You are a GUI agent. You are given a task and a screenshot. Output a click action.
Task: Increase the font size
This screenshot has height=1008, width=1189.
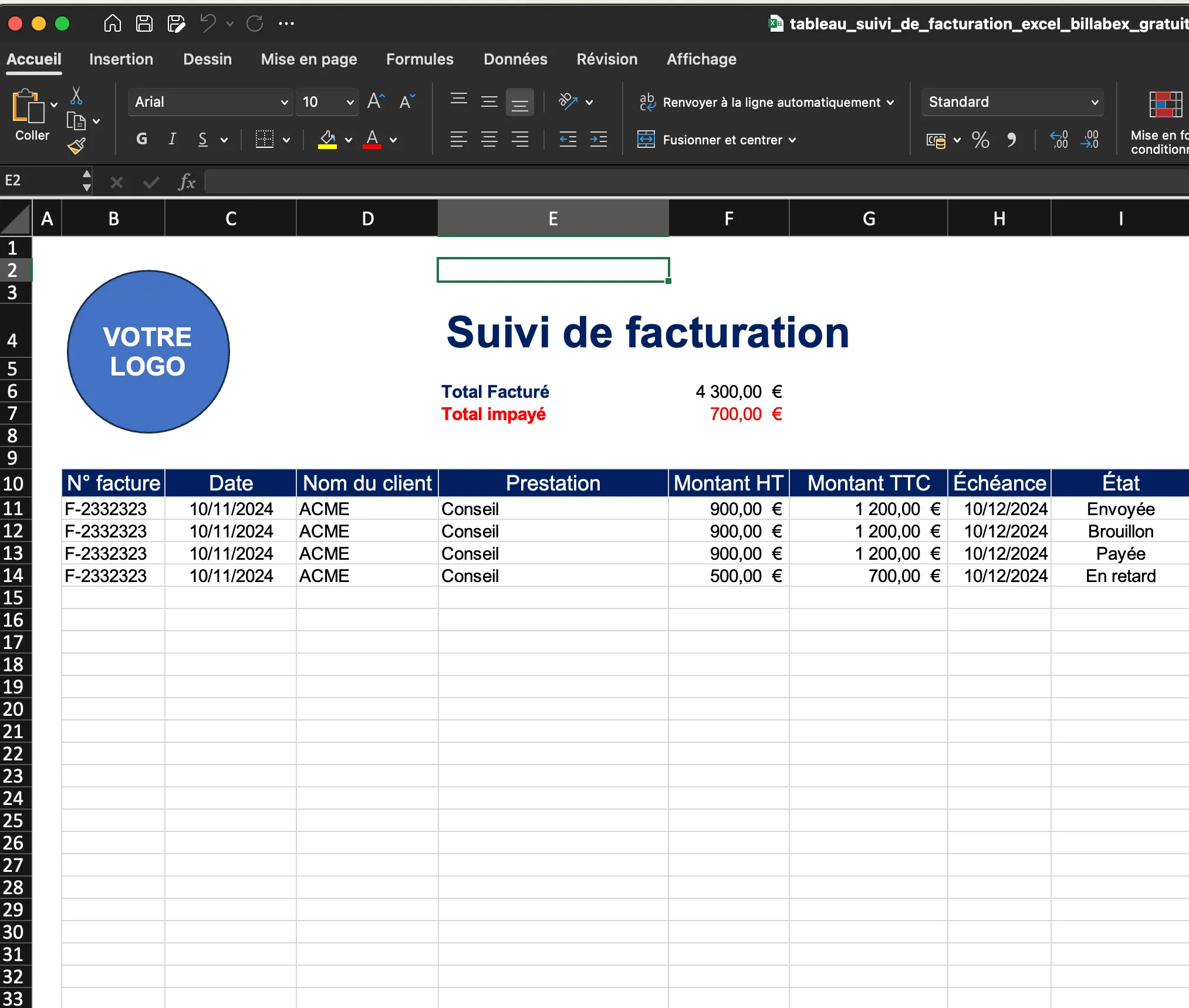(x=376, y=102)
